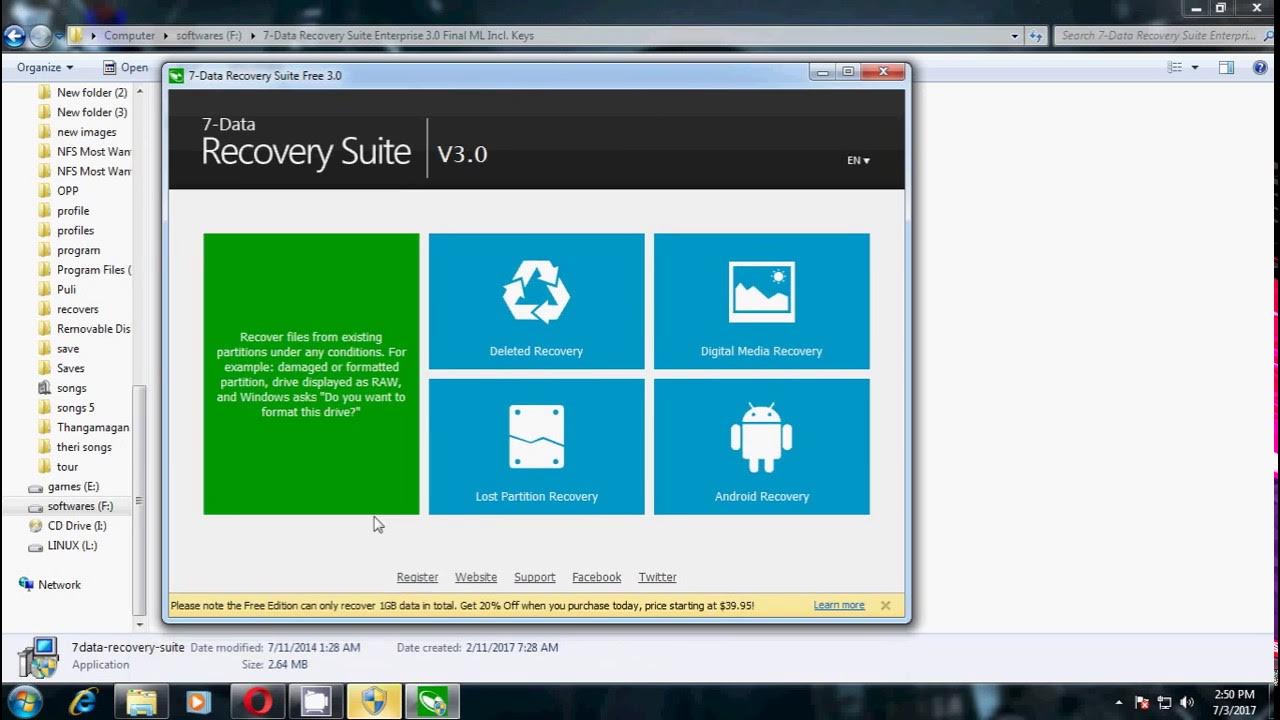Click the Explorer help question mark icon
Image resolution: width=1280 pixels, height=720 pixels.
1259,67
